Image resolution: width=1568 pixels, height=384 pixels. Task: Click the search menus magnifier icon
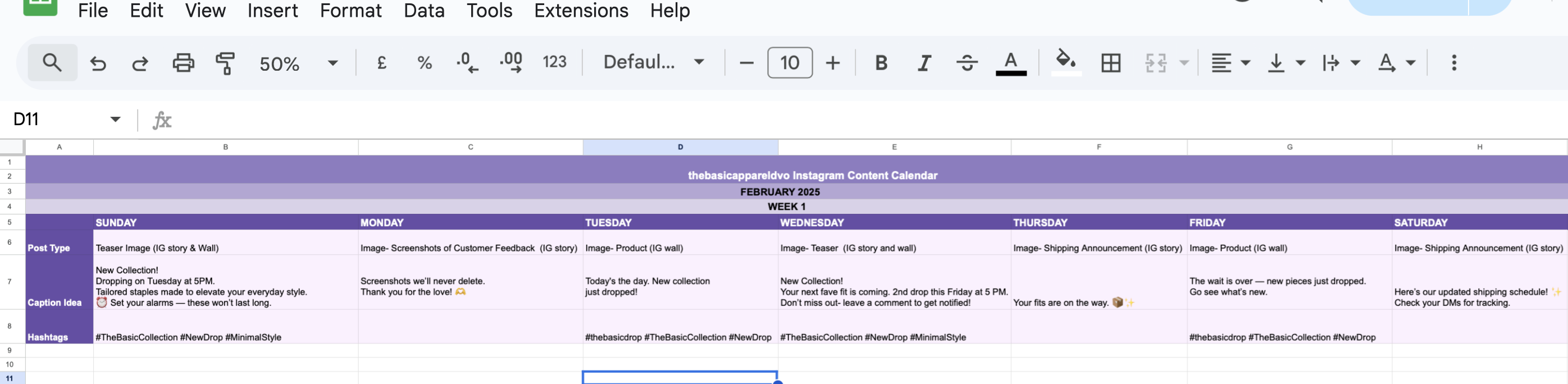coord(52,63)
